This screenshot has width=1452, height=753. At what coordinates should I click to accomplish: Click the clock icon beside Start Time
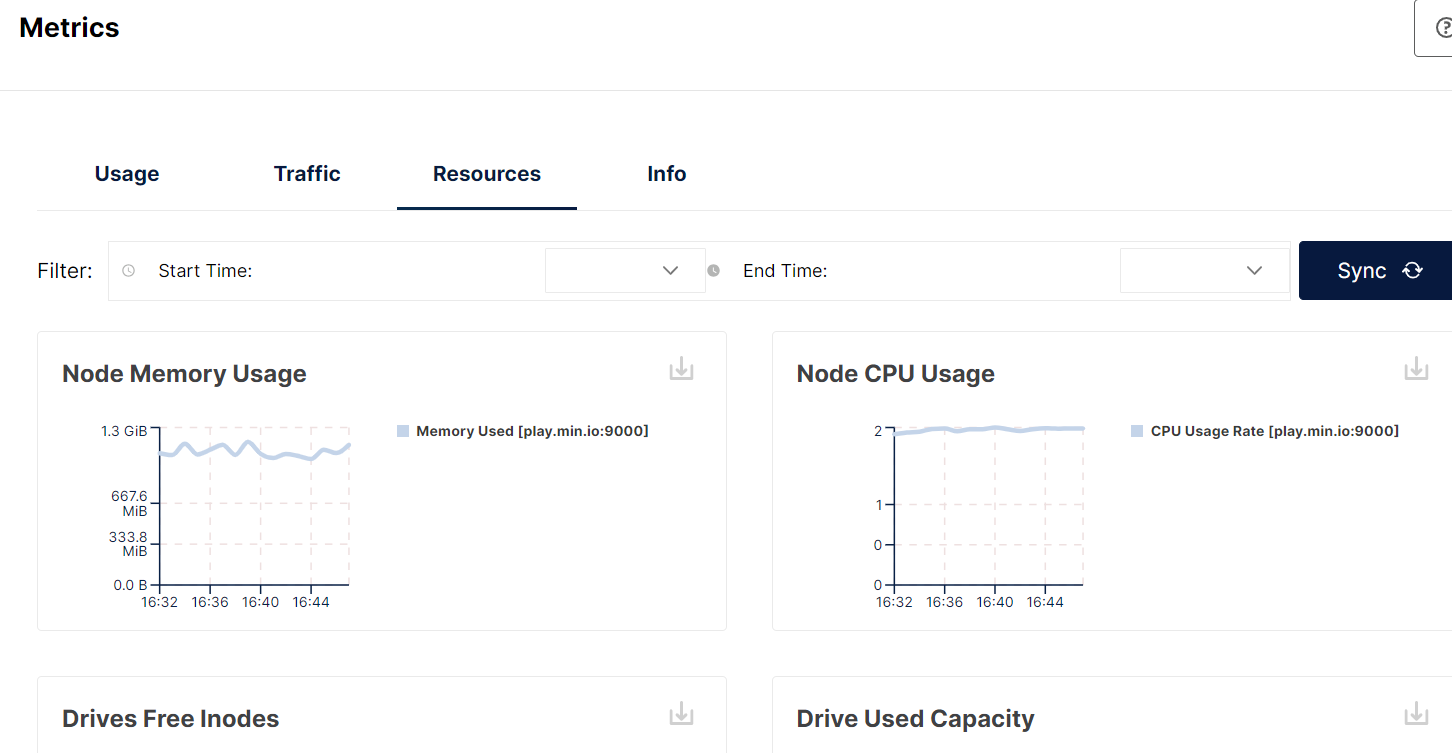pyautogui.click(x=128, y=271)
